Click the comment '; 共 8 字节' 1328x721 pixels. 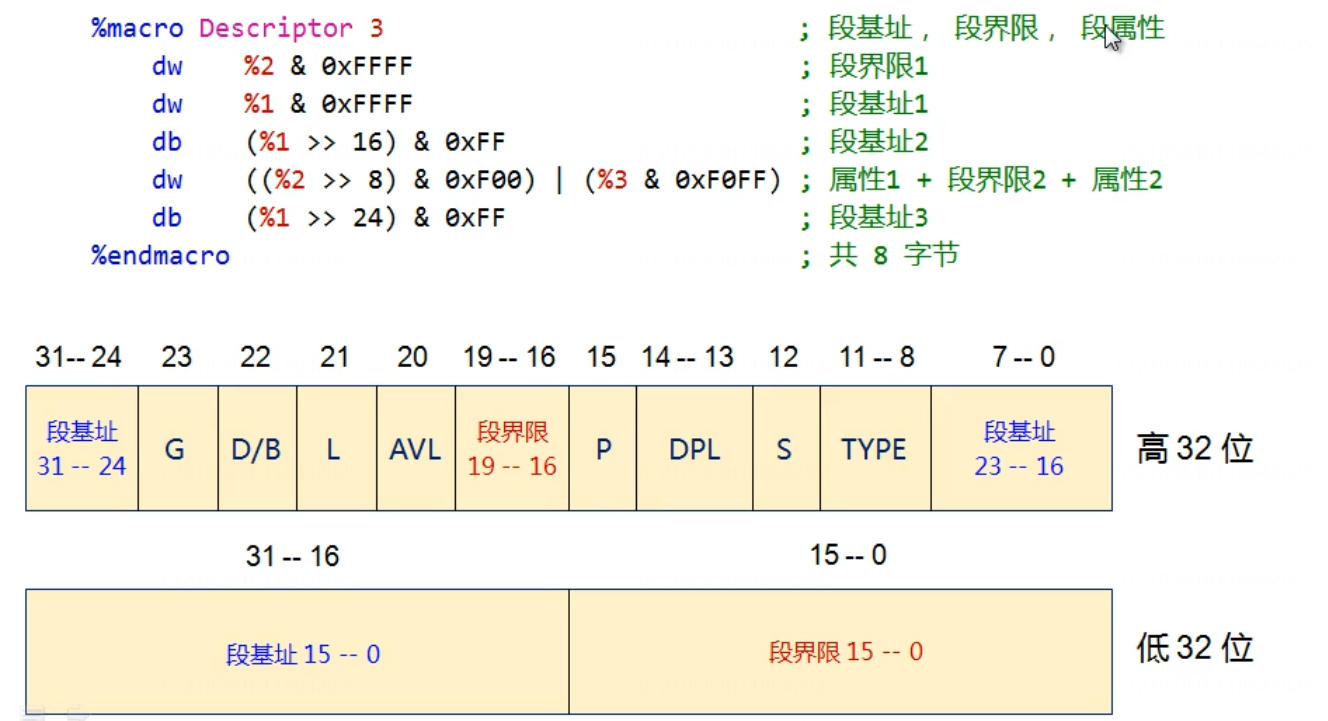[x=879, y=255]
